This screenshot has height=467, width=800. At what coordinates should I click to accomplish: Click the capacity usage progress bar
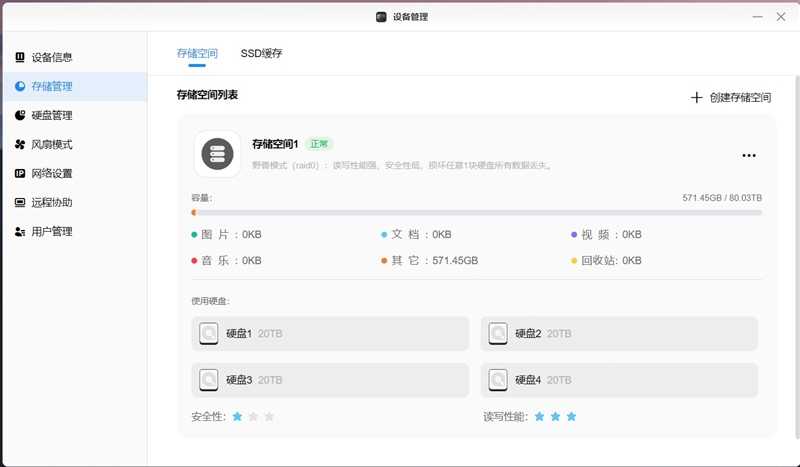[x=477, y=212]
